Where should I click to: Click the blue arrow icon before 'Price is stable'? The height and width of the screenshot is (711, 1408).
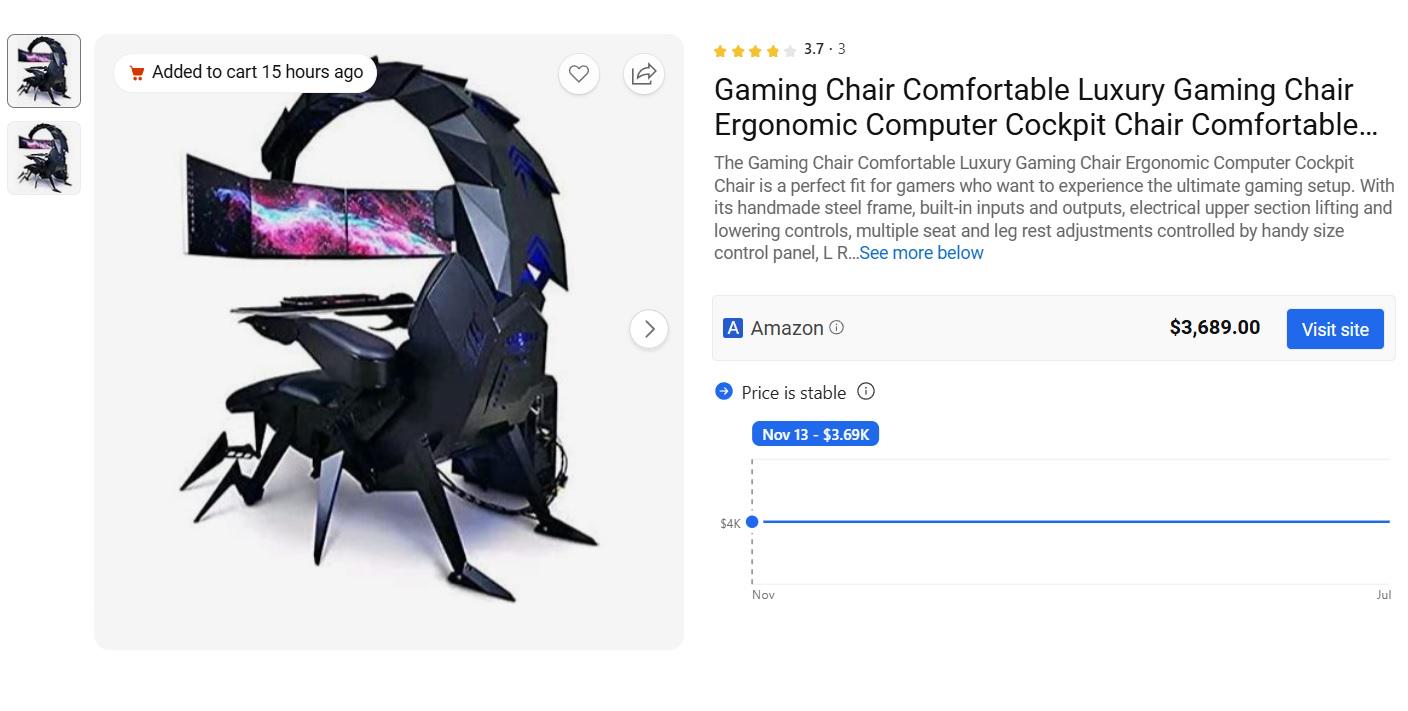[x=722, y=391]
